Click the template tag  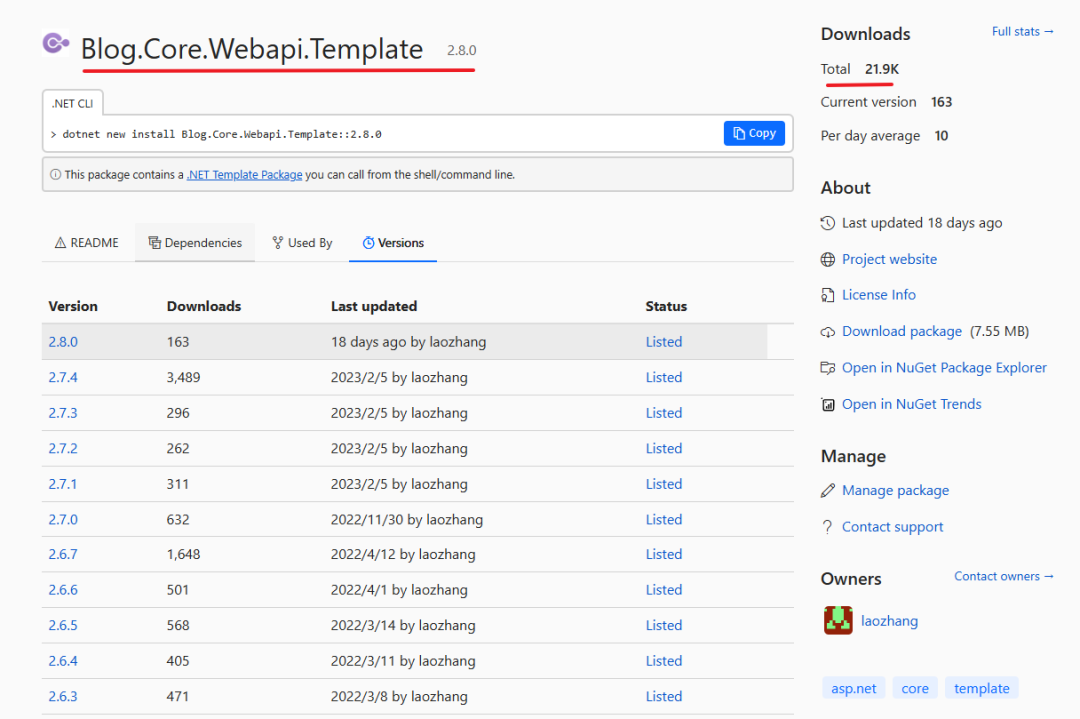[982, 688]
